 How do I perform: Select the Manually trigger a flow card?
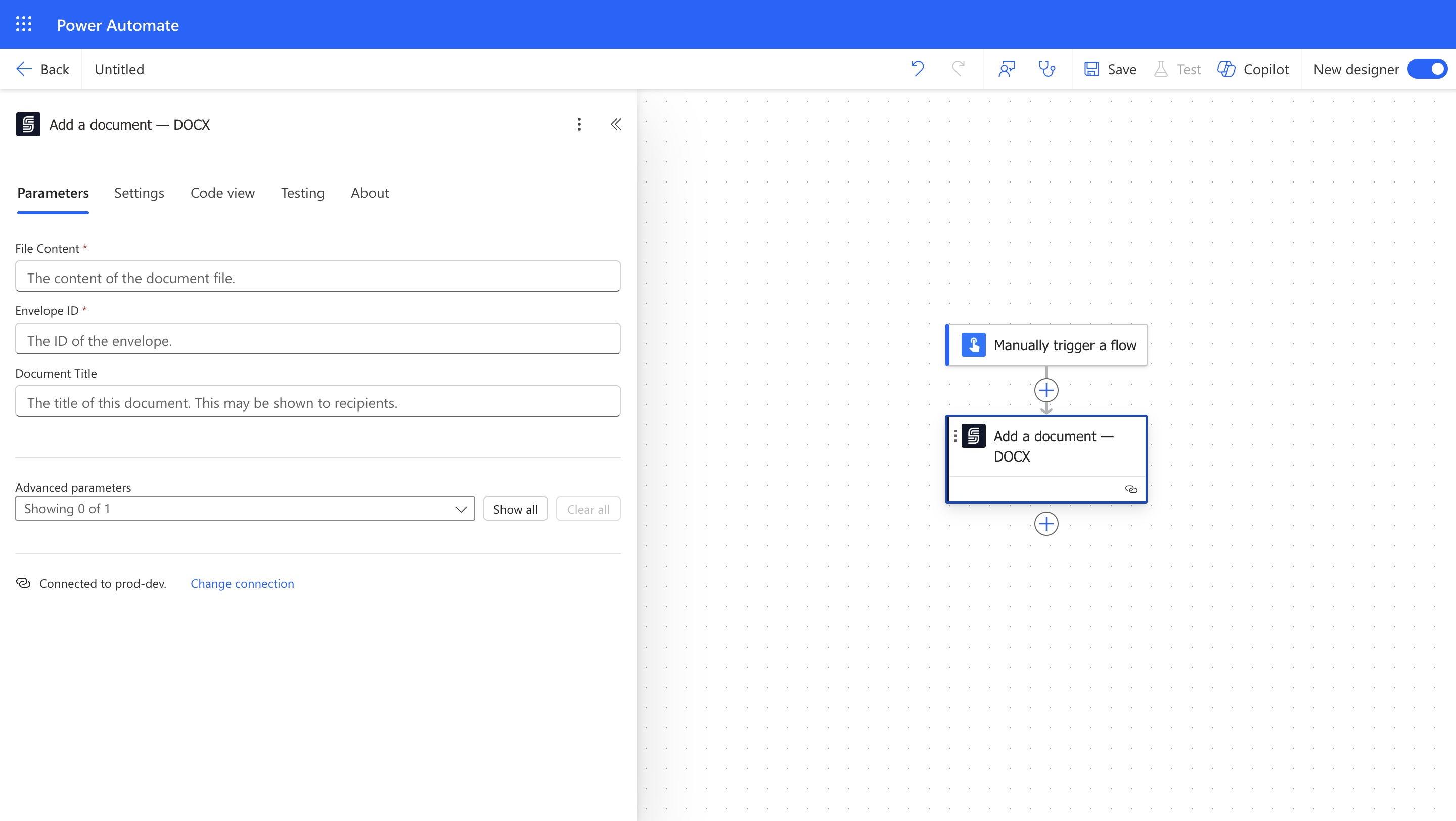coord(1047,345)
